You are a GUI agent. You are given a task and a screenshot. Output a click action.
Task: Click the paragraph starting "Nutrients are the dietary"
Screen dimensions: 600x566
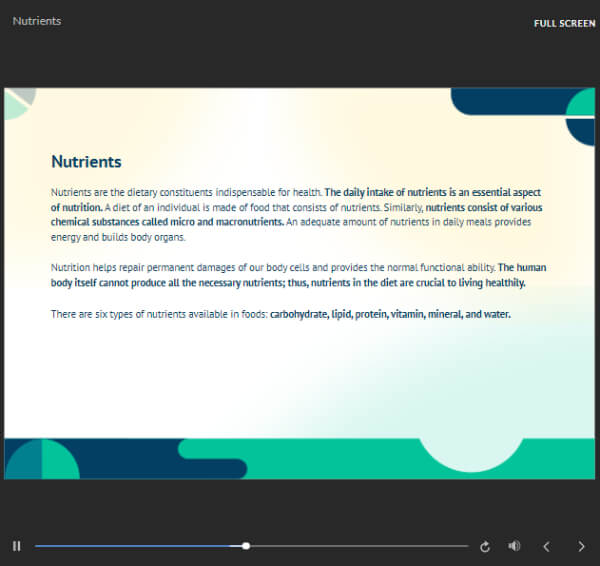[297, 215]
